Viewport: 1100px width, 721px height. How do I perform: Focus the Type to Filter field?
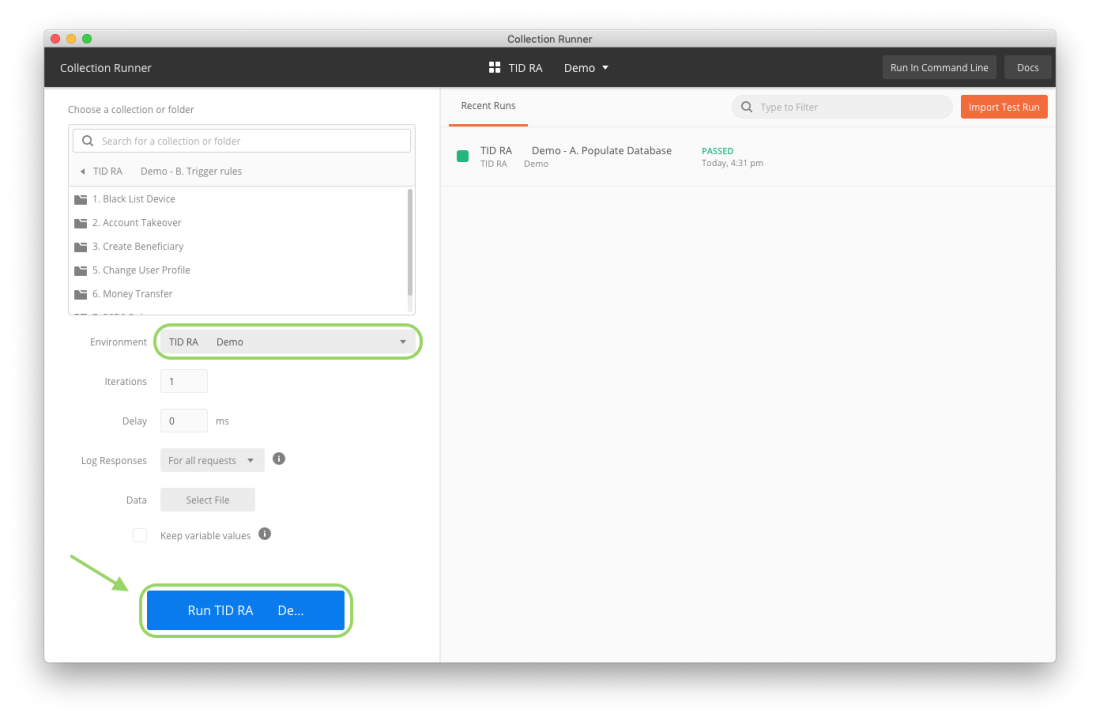point(842,107)
